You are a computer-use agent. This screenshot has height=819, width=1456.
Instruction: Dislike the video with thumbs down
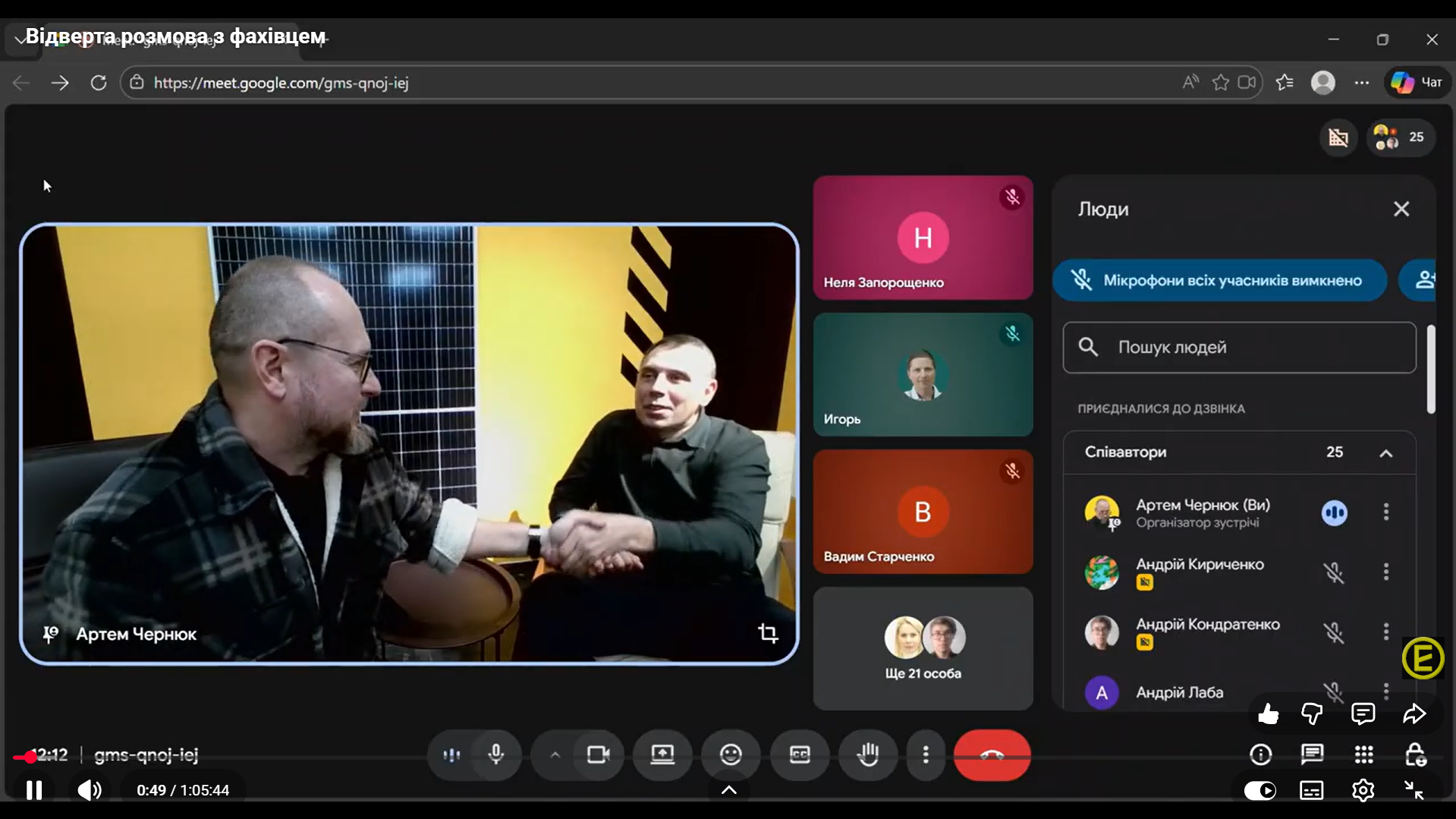coord(1312,713)
